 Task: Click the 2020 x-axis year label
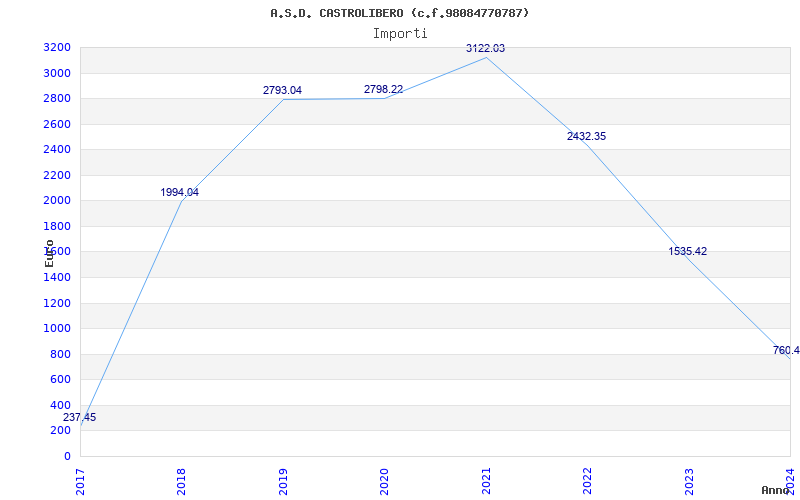click(x=384, y=482)
